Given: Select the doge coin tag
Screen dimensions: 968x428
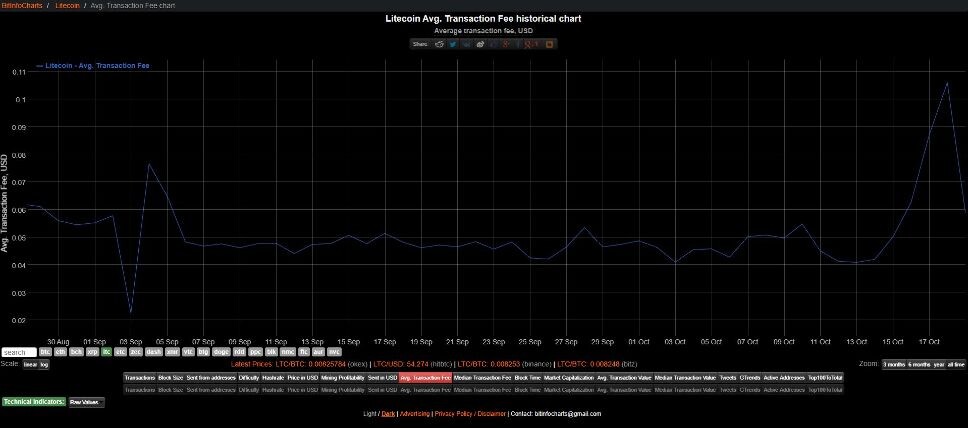Looking at the screenshot, I should [221, 352].
